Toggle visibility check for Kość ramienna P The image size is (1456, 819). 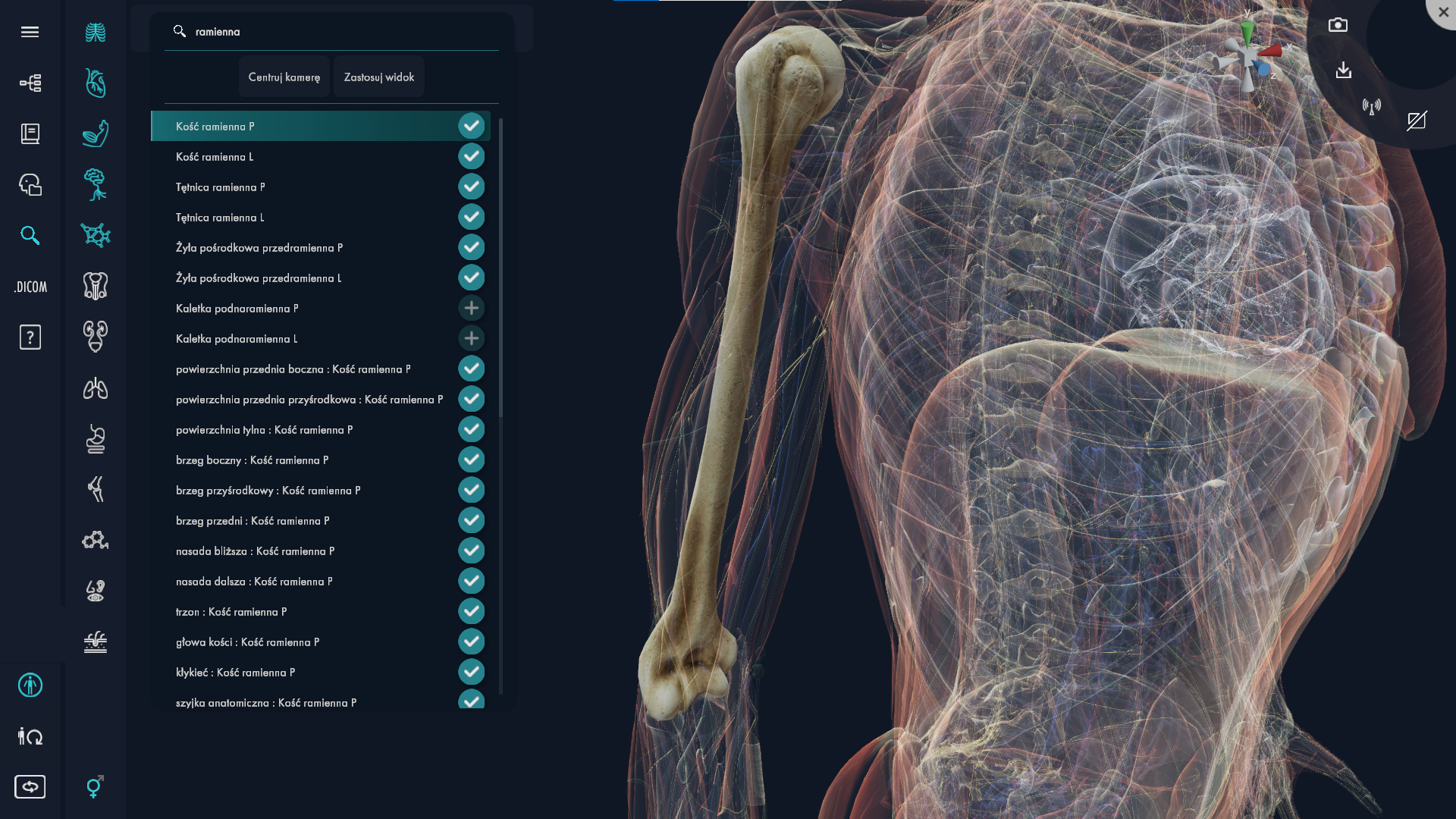471,126
